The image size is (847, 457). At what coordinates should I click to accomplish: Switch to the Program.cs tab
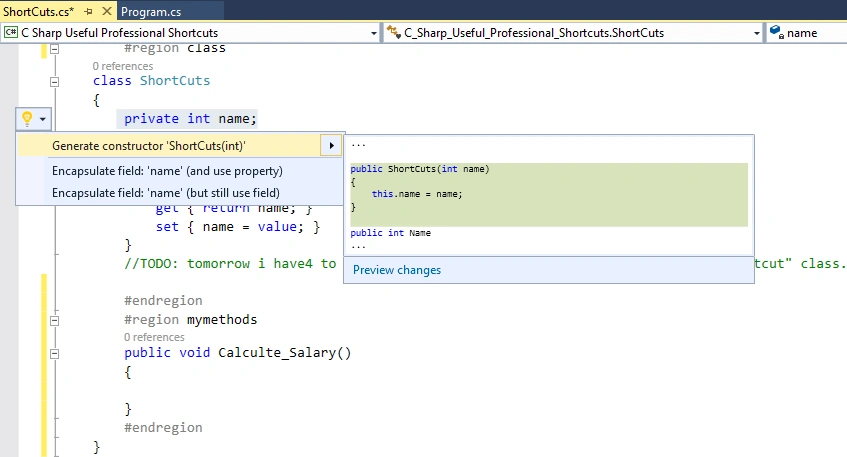coord(151,11)
